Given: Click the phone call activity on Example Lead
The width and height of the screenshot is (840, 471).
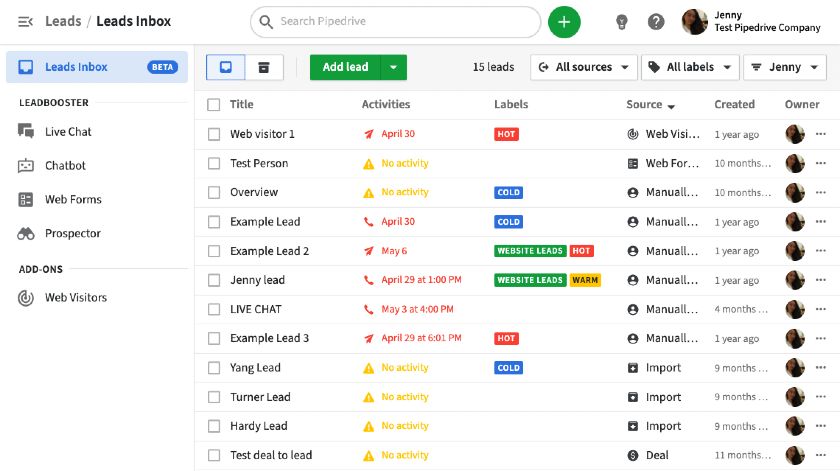Looking at the screenshot, I should [x=389, y=221].
